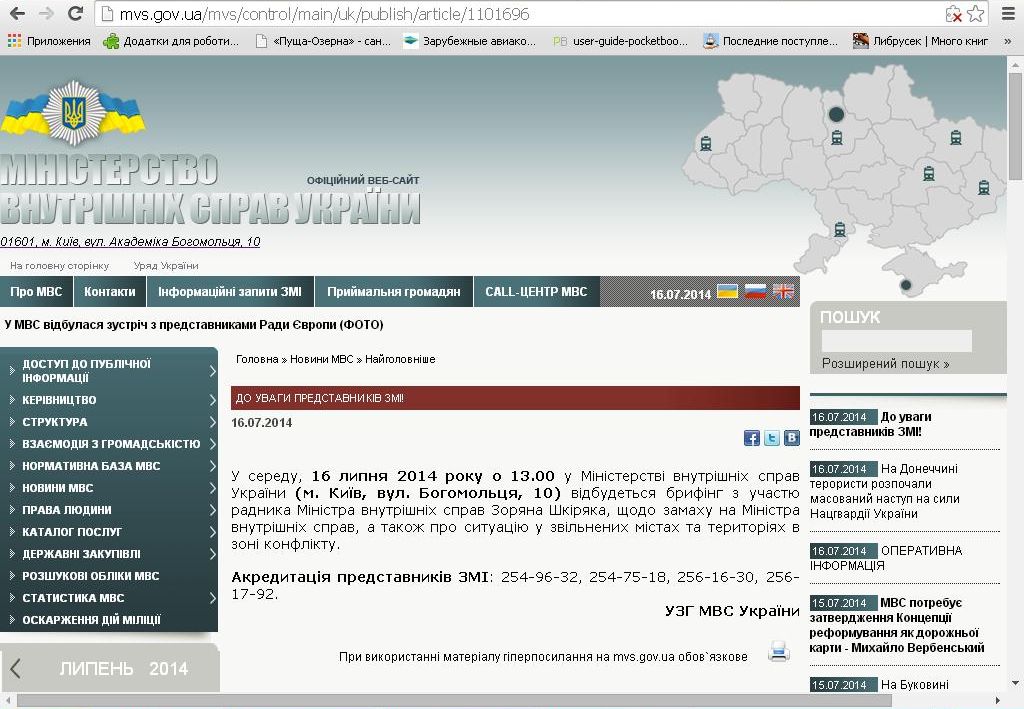Switch site language with the British flag
Image resolution: width=1024 pixels, height=709 pixels.
pyautogui.click(x=783, y=292)
